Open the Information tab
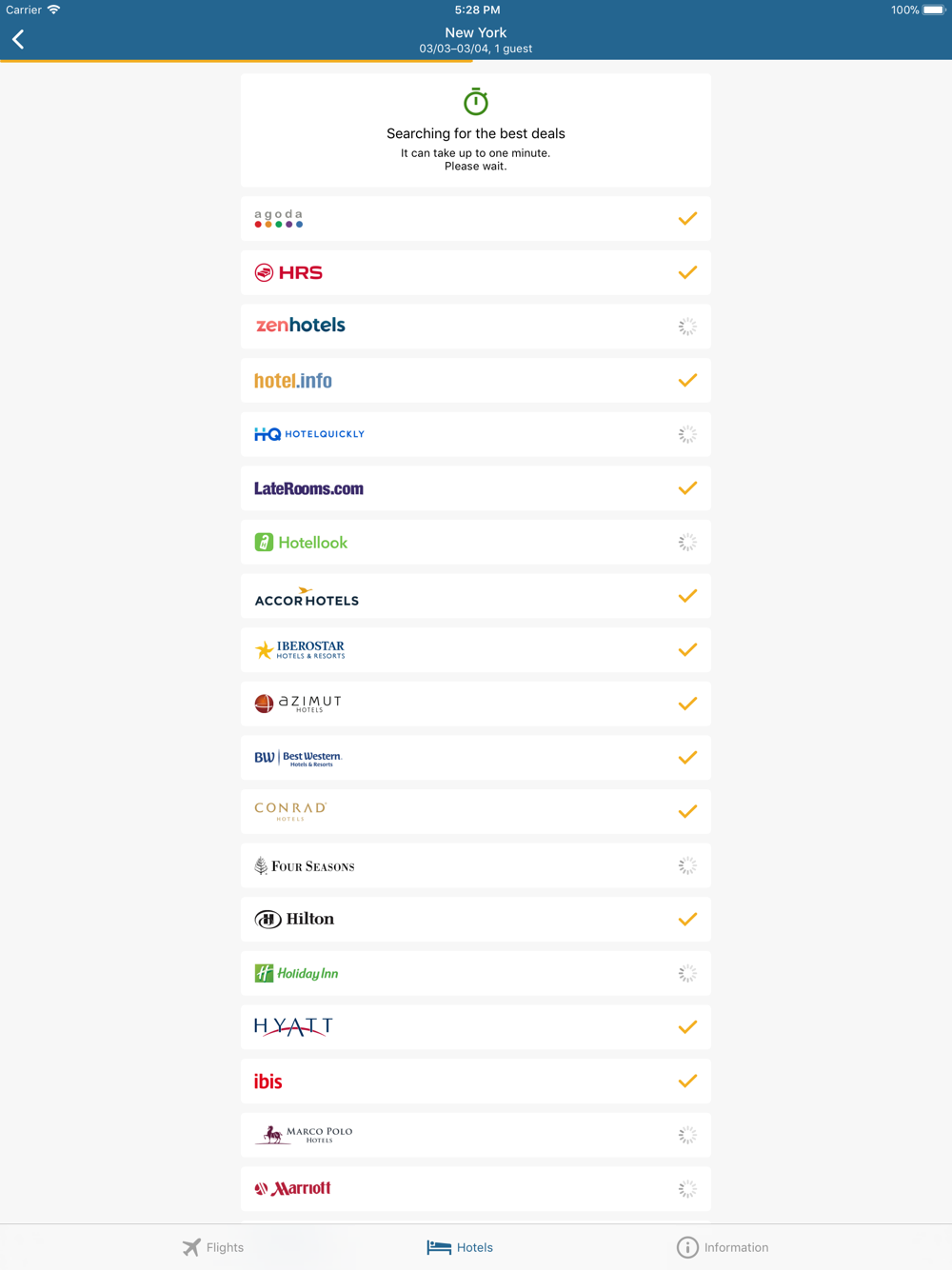Image resolution: width=952 pixels, height=1270 pixels. pyautogui.click(x=723, y=1247)
